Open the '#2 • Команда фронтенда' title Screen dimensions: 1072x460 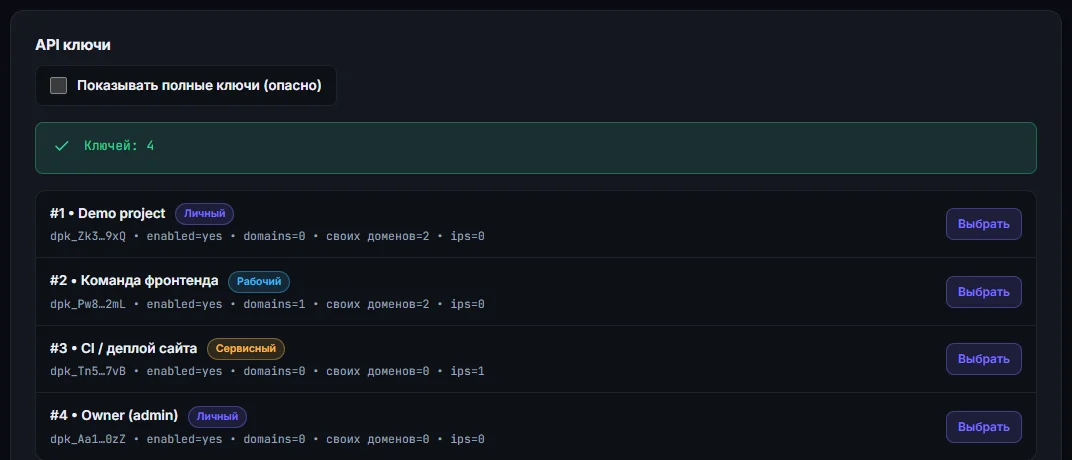pyautogui.click(x=134, y=281)
